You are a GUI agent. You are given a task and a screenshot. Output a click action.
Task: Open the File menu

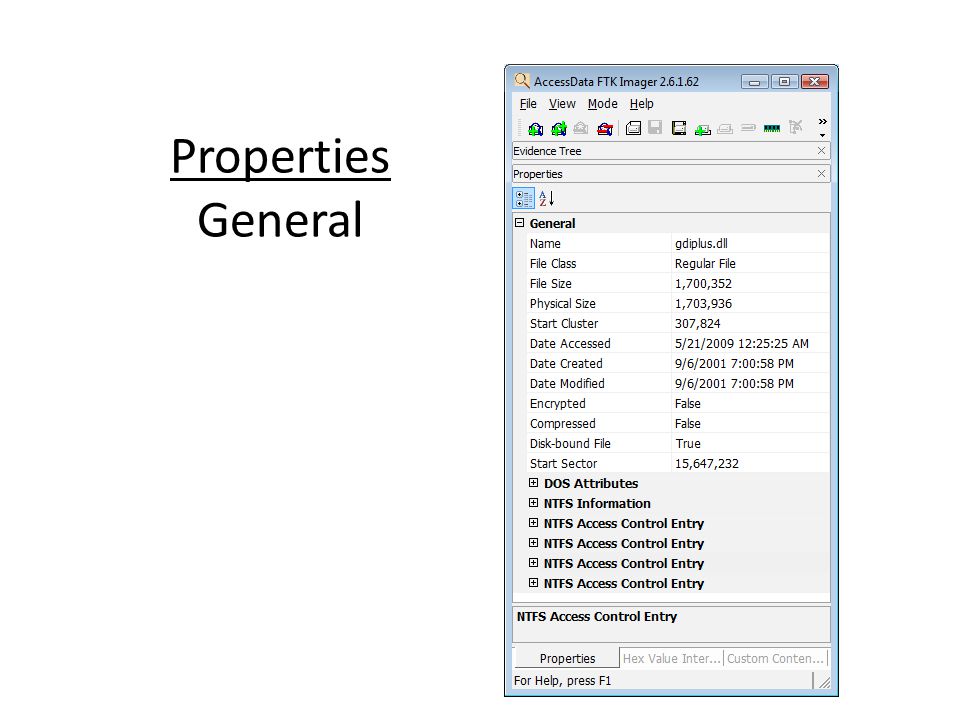tap(528, 104)
